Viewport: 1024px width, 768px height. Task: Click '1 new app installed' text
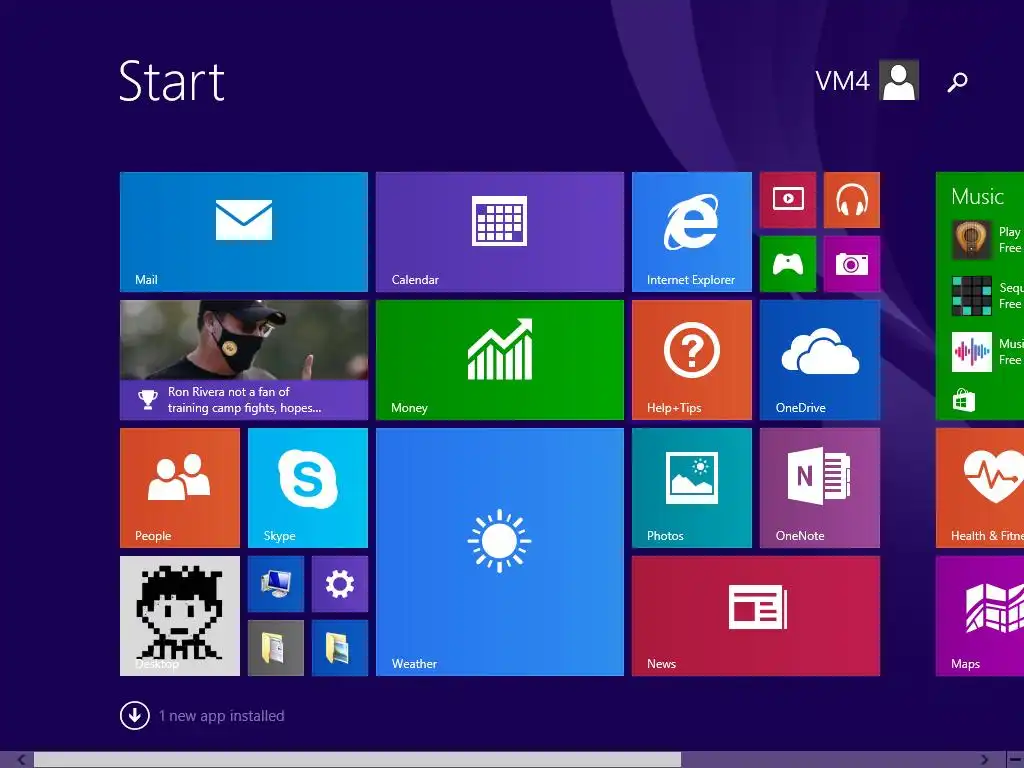tap(221, 716)
